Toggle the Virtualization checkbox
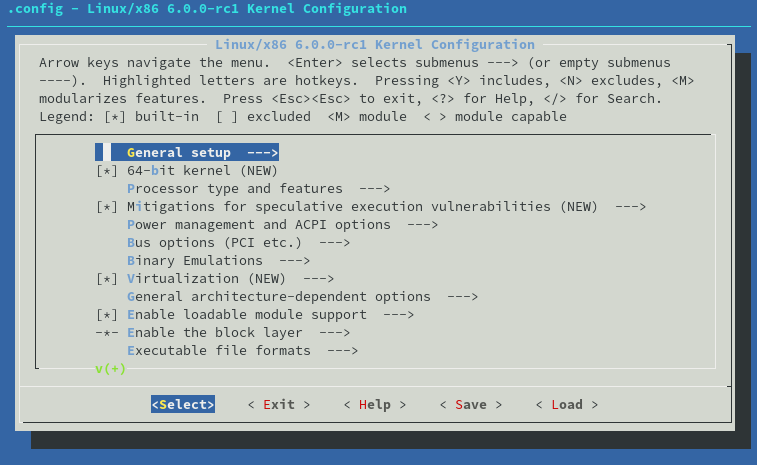Image resolution: width=757 pixels, height=465 pixels. [x=107, y=279]
